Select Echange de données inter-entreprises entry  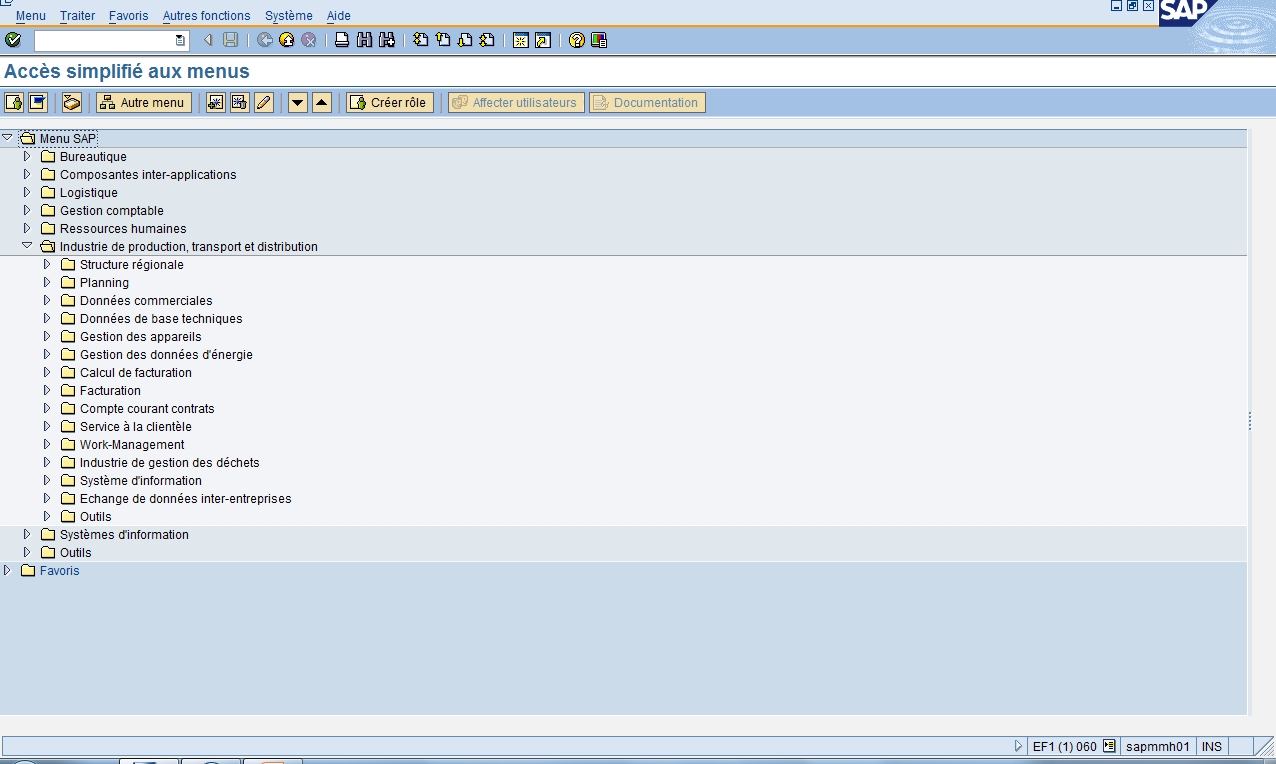point(186,499)
